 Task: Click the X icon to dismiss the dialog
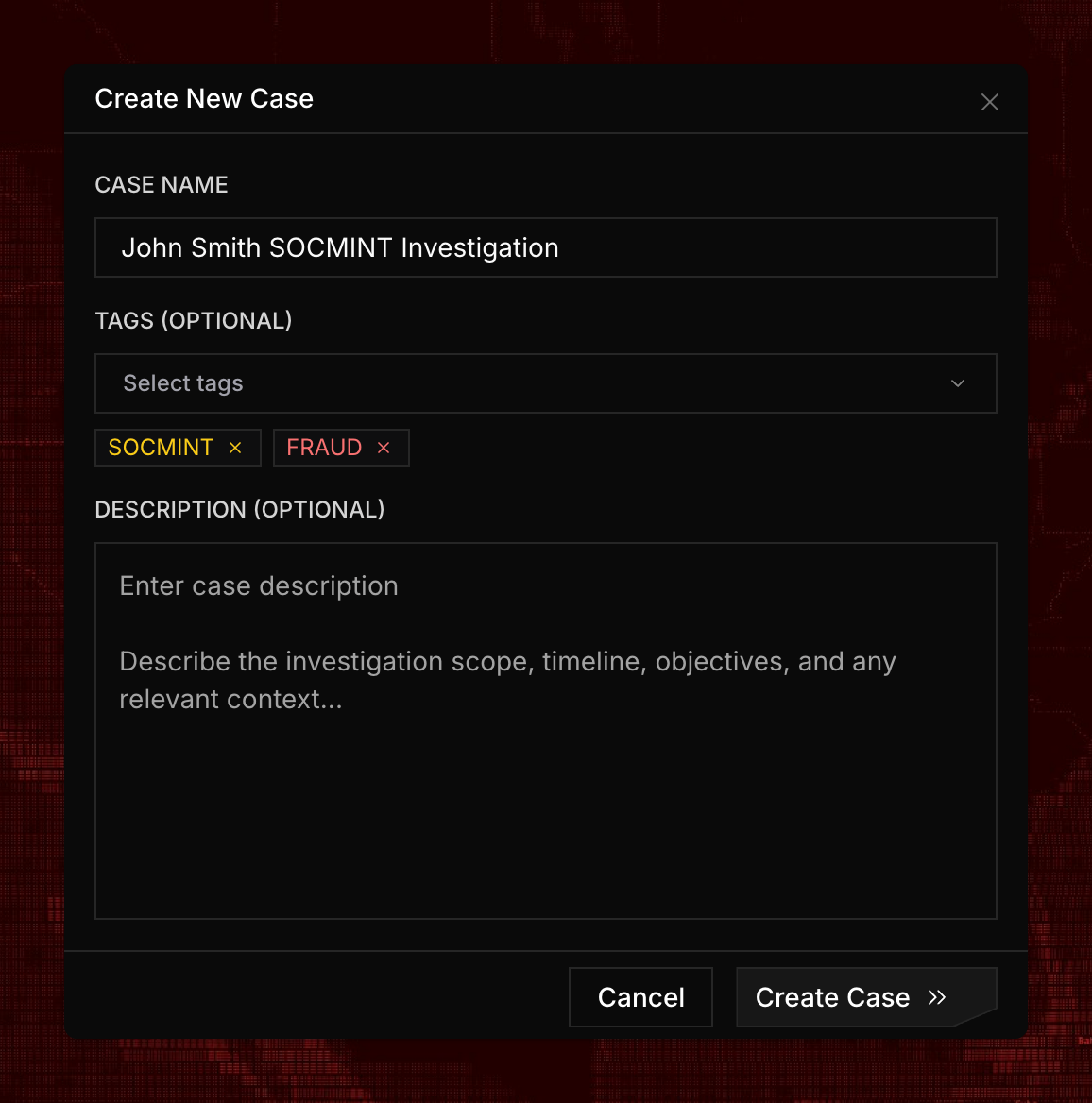(x=989, y=101)
